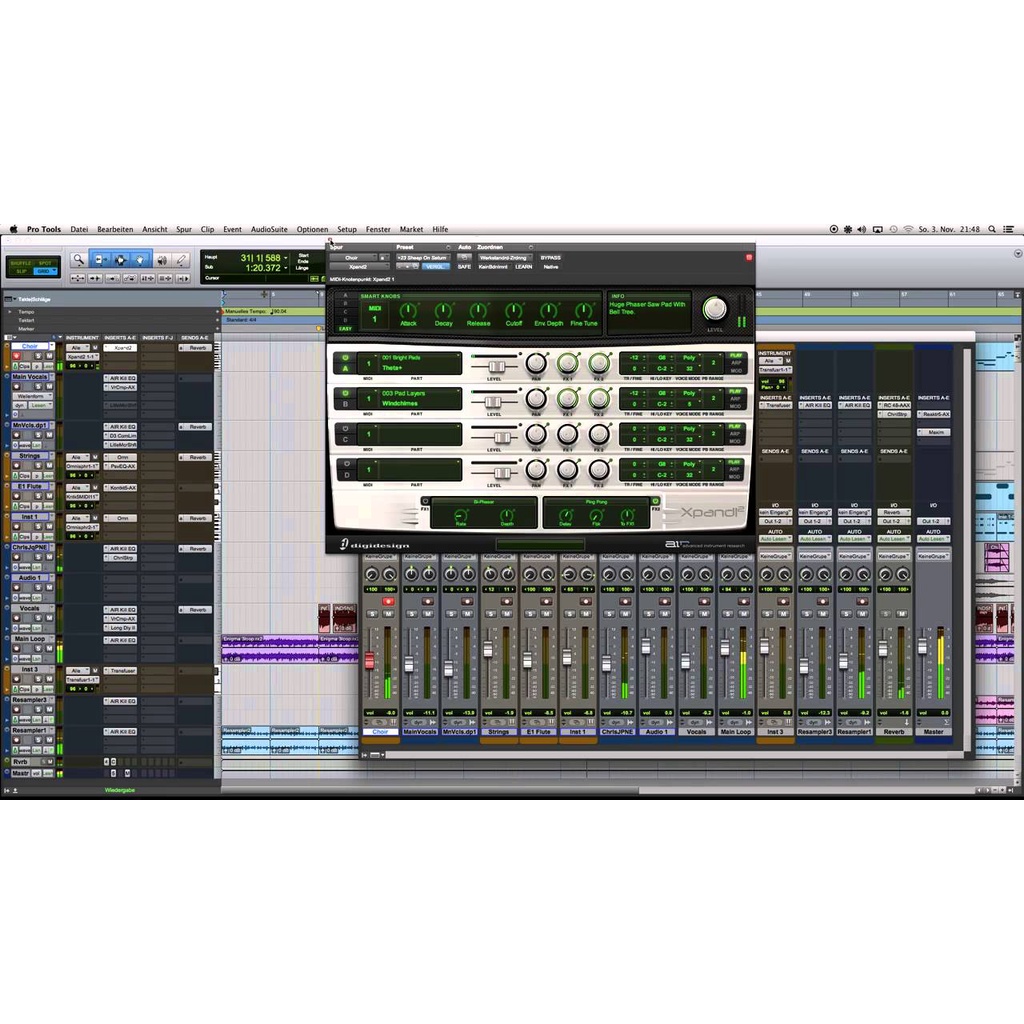
Task: Open the plugin preset dropdown
Action: pos(423,258)
